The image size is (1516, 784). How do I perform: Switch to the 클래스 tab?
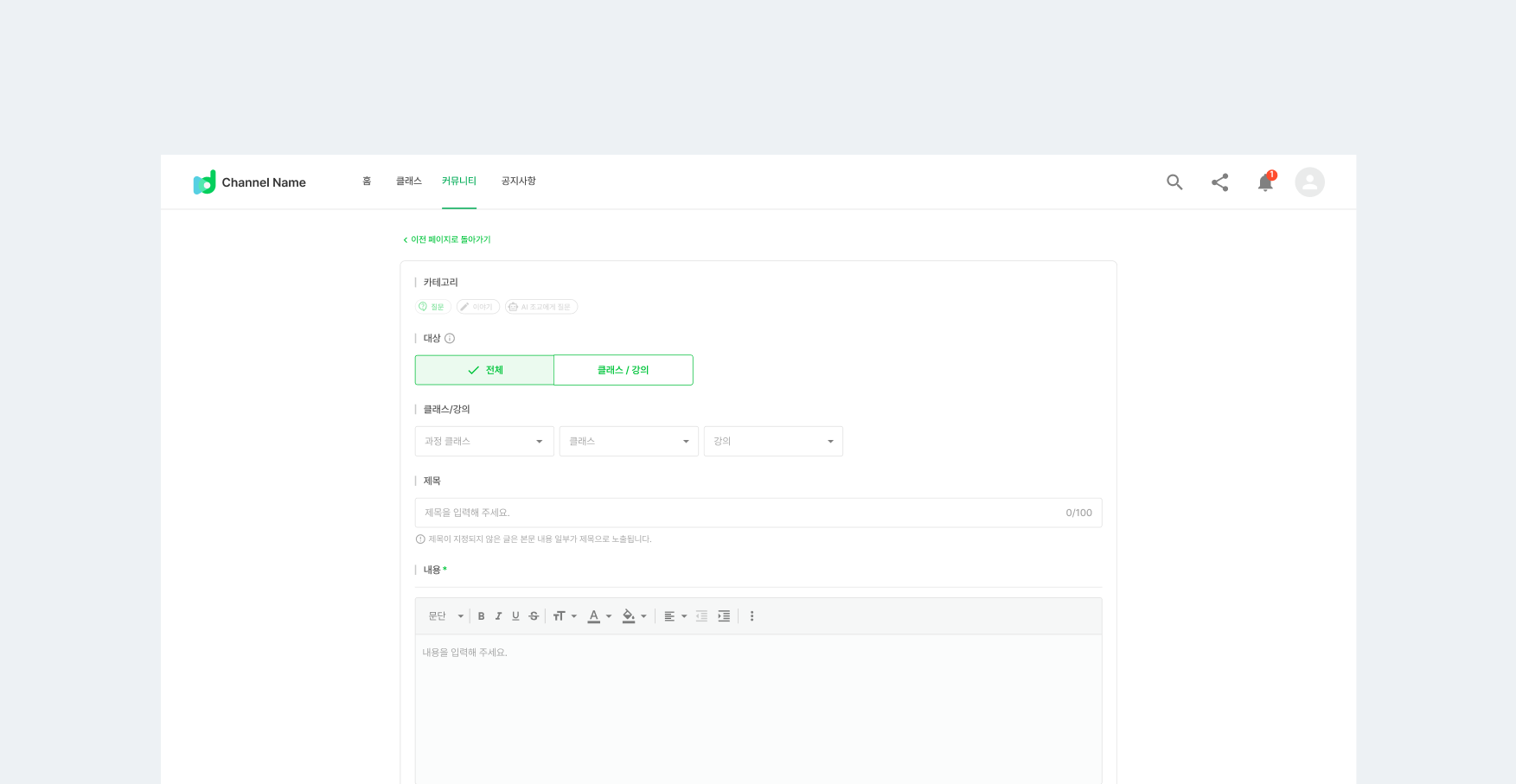[408, 182]
